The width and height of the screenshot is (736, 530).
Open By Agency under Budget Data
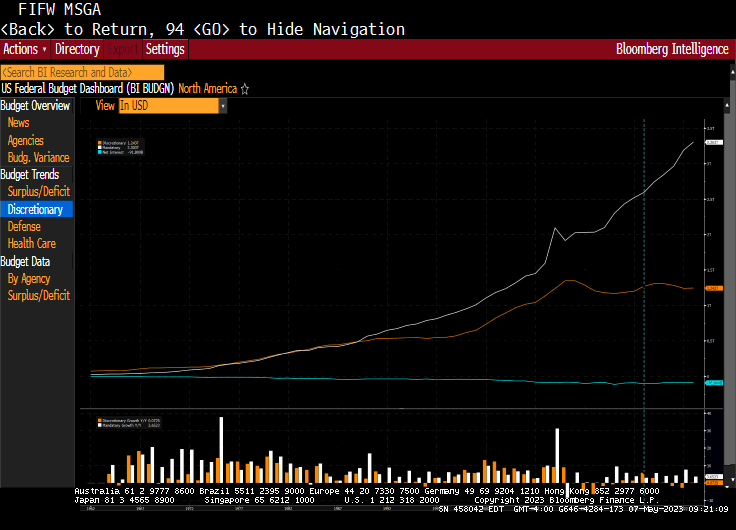(x=28, y=278)
